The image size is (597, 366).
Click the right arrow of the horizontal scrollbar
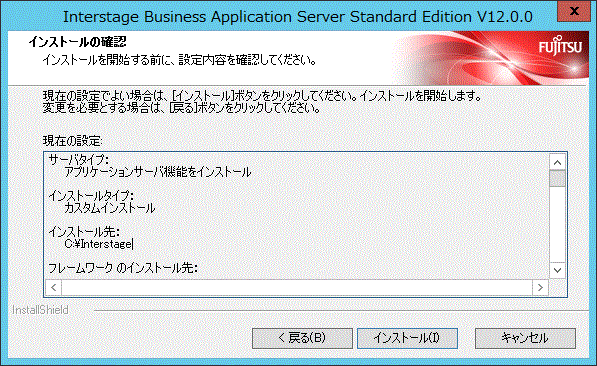pyautogui.click(x=540, y=287)
